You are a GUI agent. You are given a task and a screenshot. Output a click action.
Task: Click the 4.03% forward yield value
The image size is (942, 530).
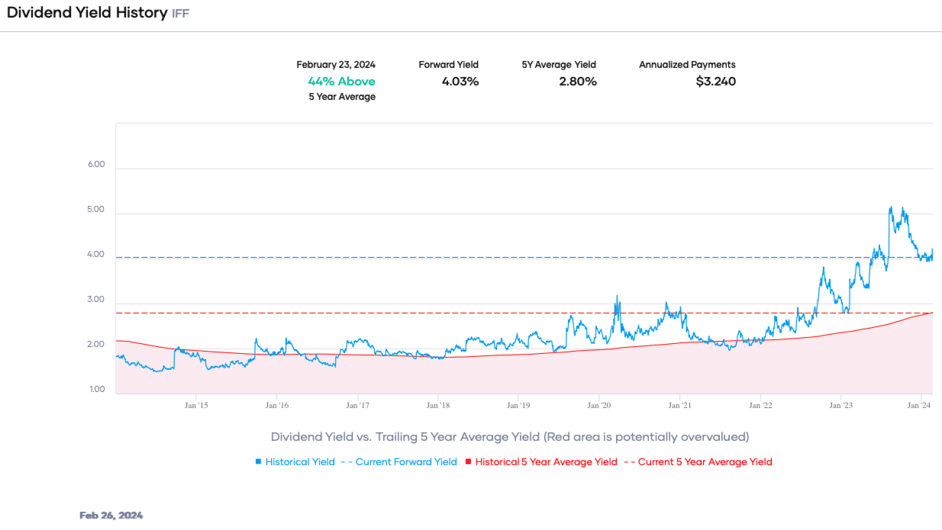point(460,82)
